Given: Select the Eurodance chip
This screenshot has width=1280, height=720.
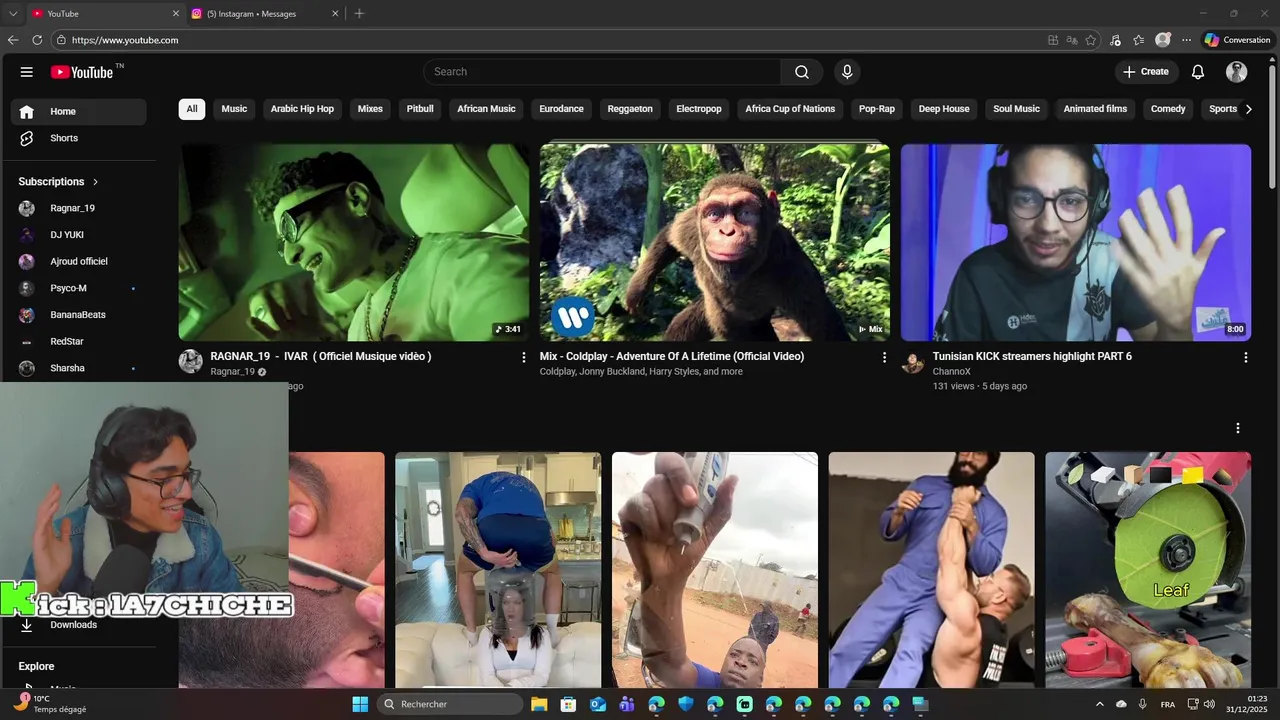Looking at the screenshot, I should coord(561,109).
